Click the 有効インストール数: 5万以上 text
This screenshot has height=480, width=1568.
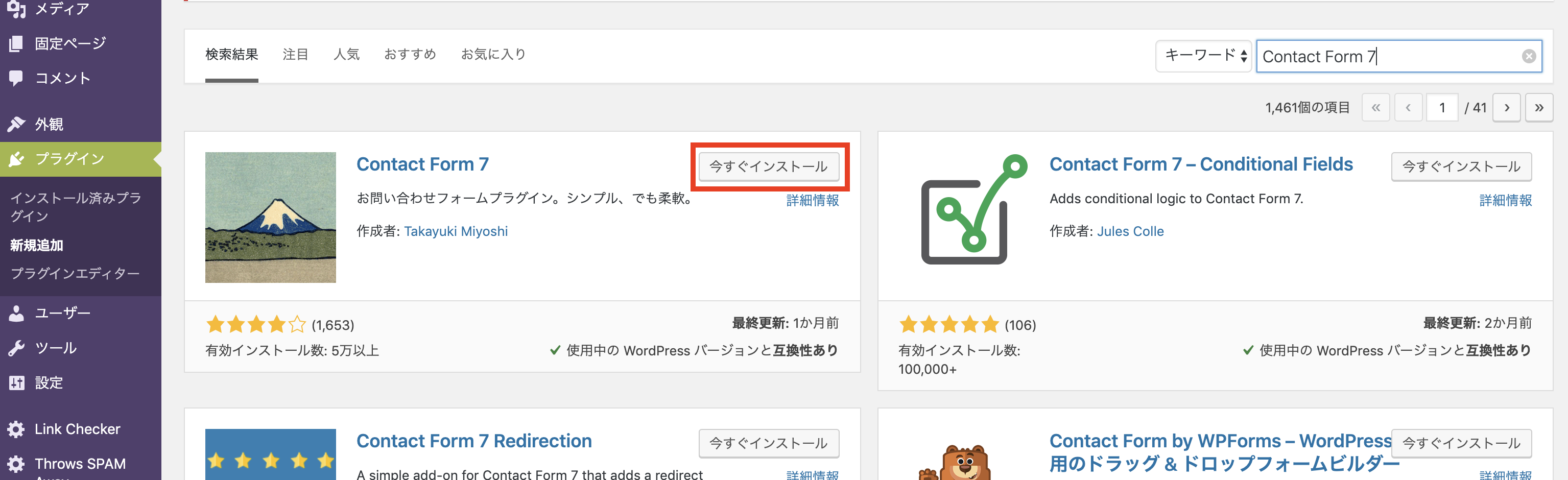coord(292,351)
